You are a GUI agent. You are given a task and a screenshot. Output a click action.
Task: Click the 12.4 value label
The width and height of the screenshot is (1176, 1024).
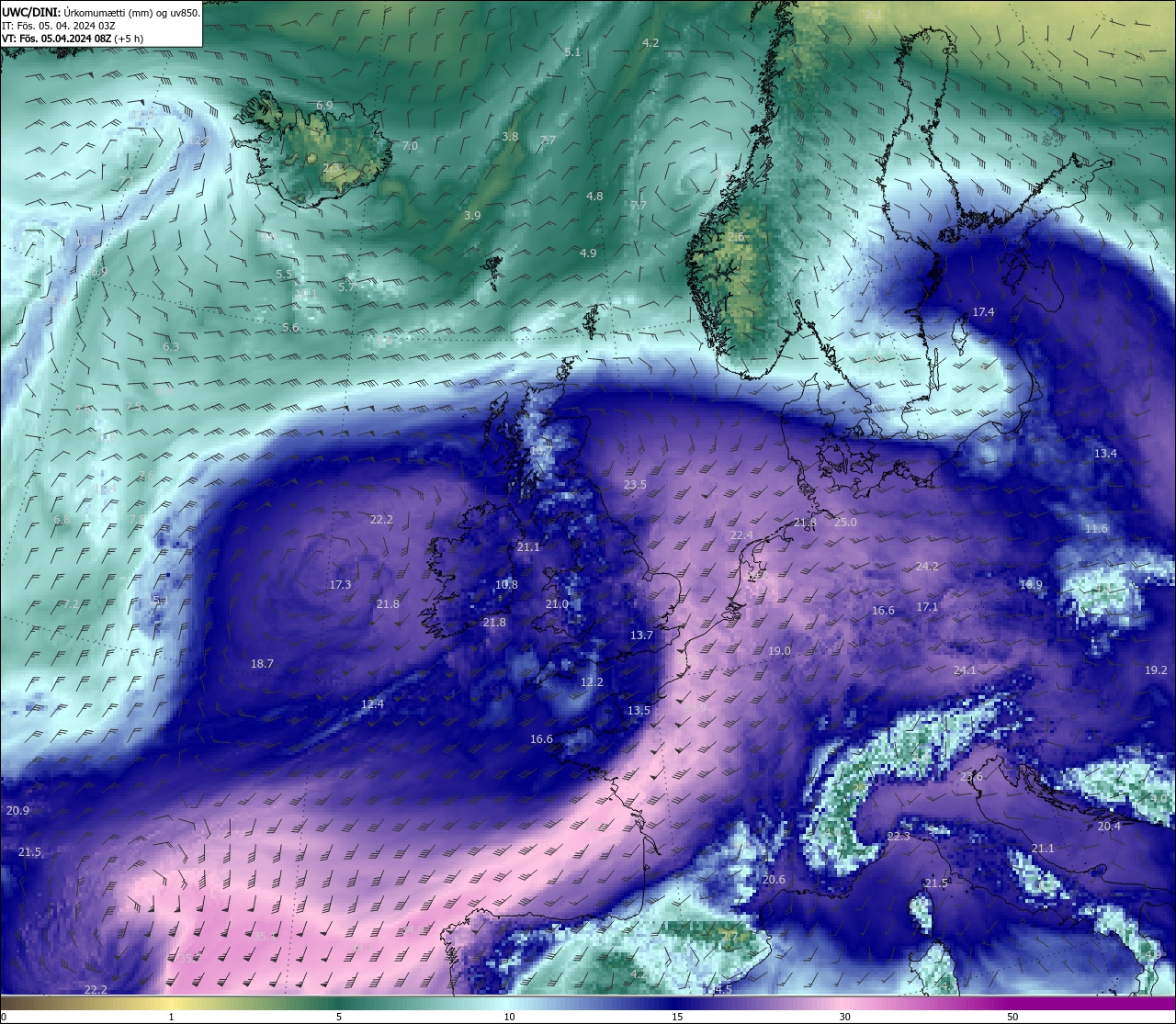(372, 704)
